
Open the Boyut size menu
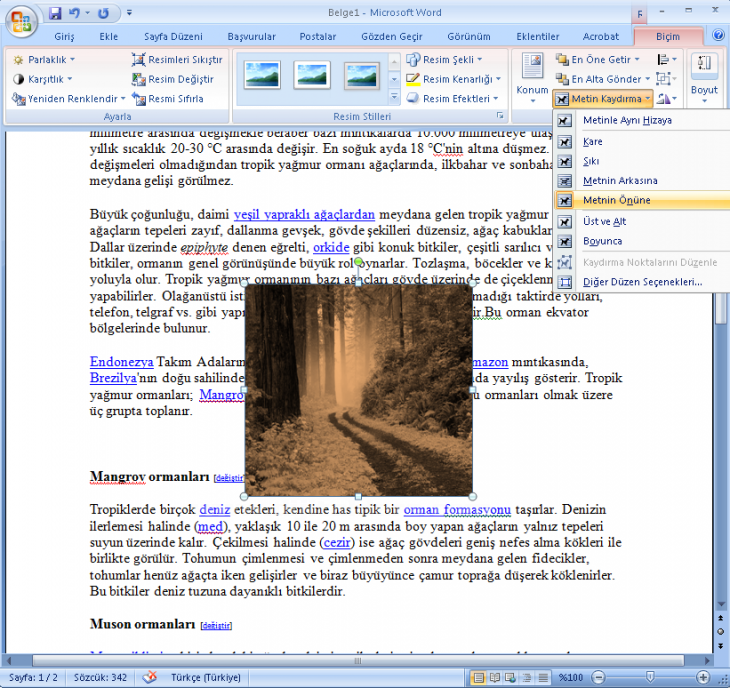[x=704, y=78]
